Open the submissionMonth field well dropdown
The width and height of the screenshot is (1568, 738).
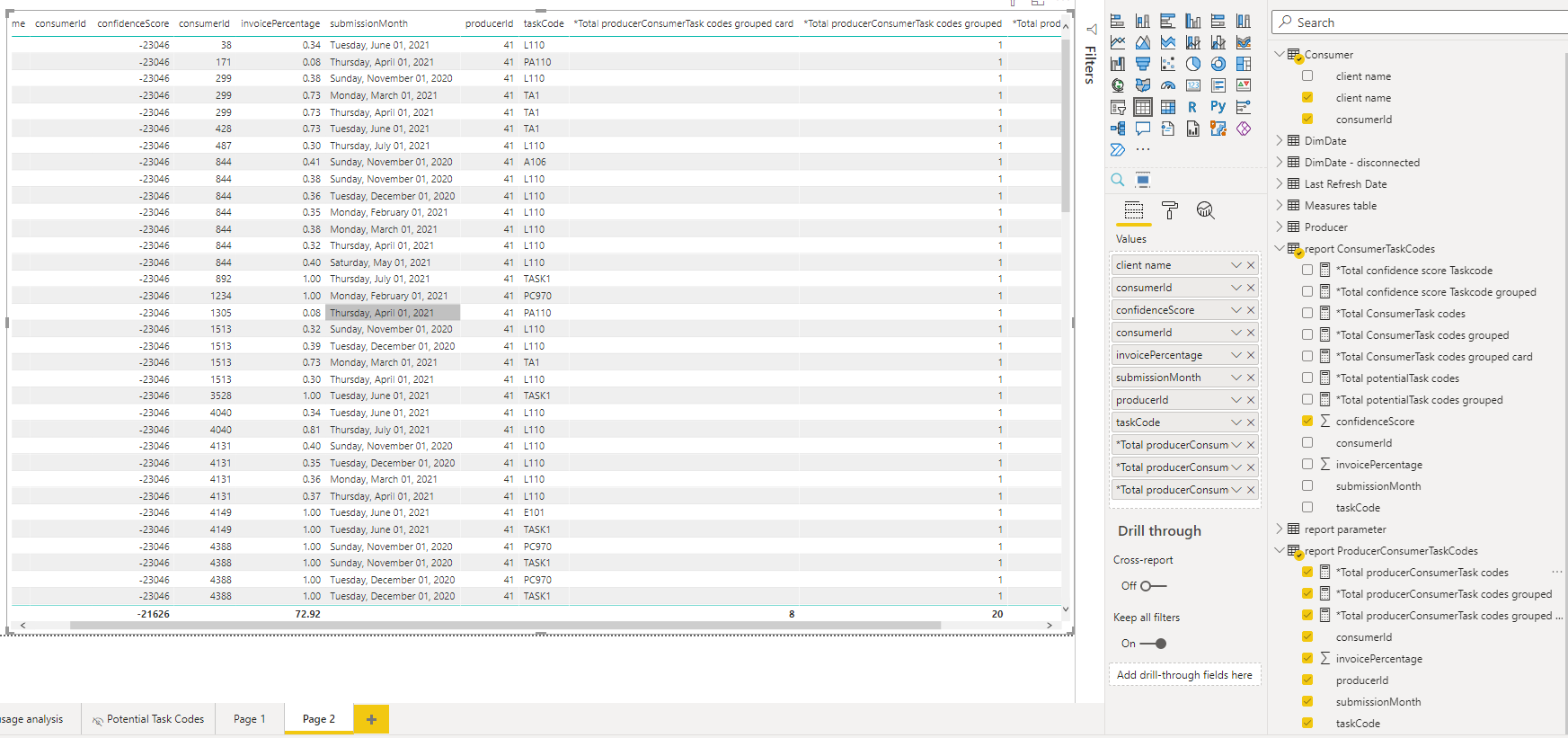[x=1236, y=378]
